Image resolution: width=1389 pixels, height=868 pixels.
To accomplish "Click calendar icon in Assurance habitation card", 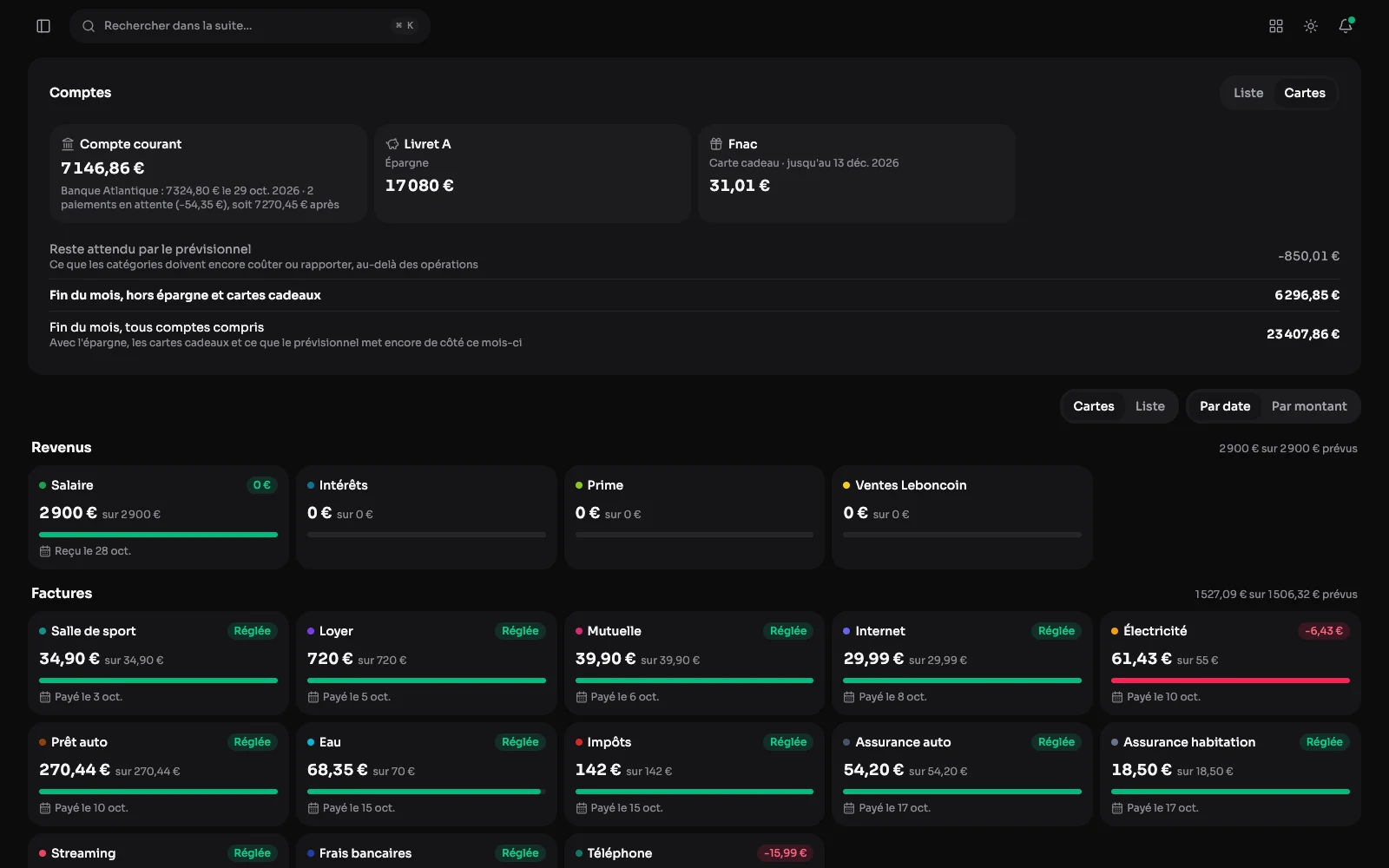I will pos(1117,808).
